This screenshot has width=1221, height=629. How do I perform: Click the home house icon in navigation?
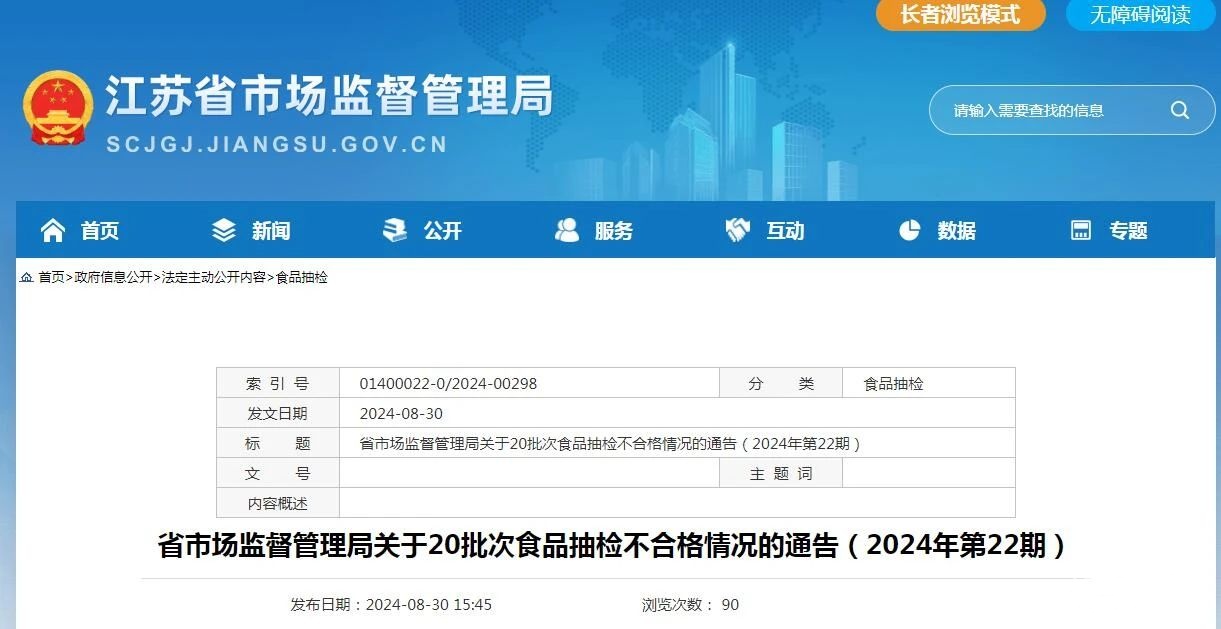(52, 231)
